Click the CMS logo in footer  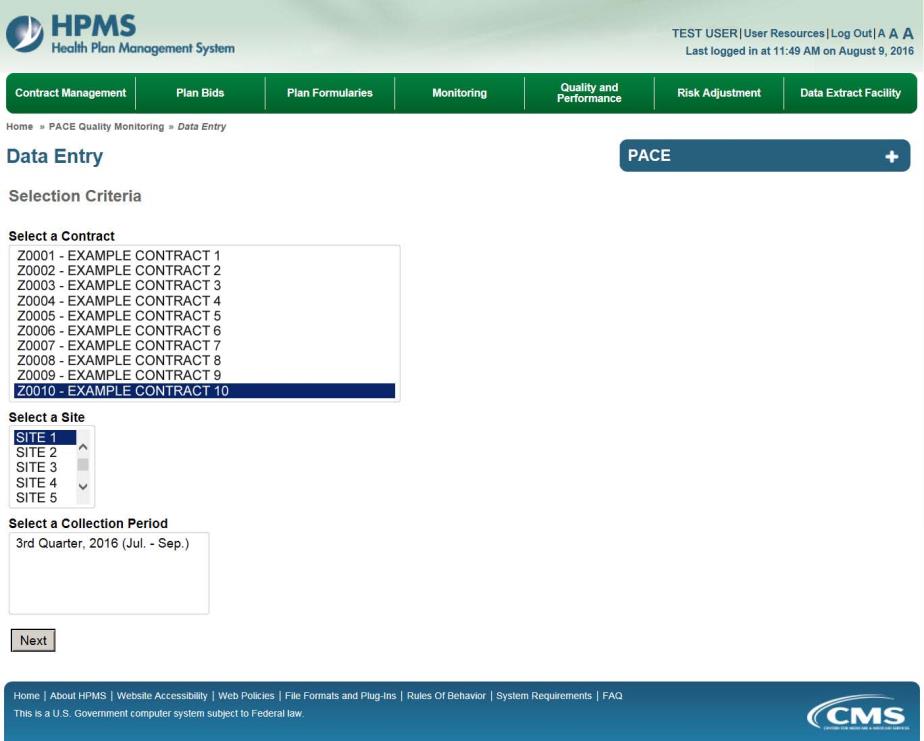857,713
